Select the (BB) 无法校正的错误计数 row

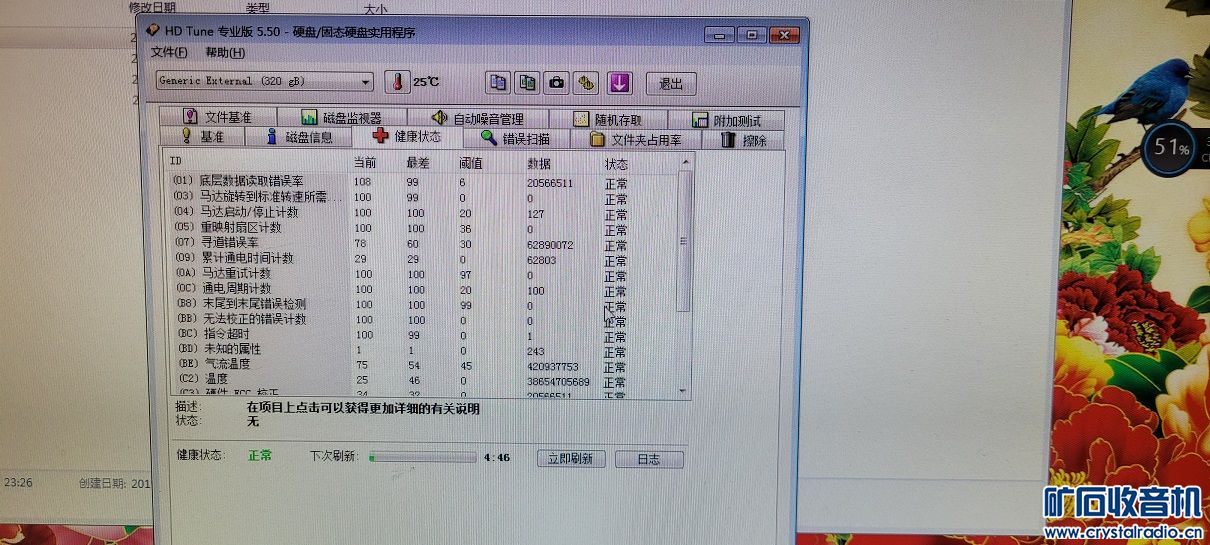pyautogui.click(x=422, y=319)
